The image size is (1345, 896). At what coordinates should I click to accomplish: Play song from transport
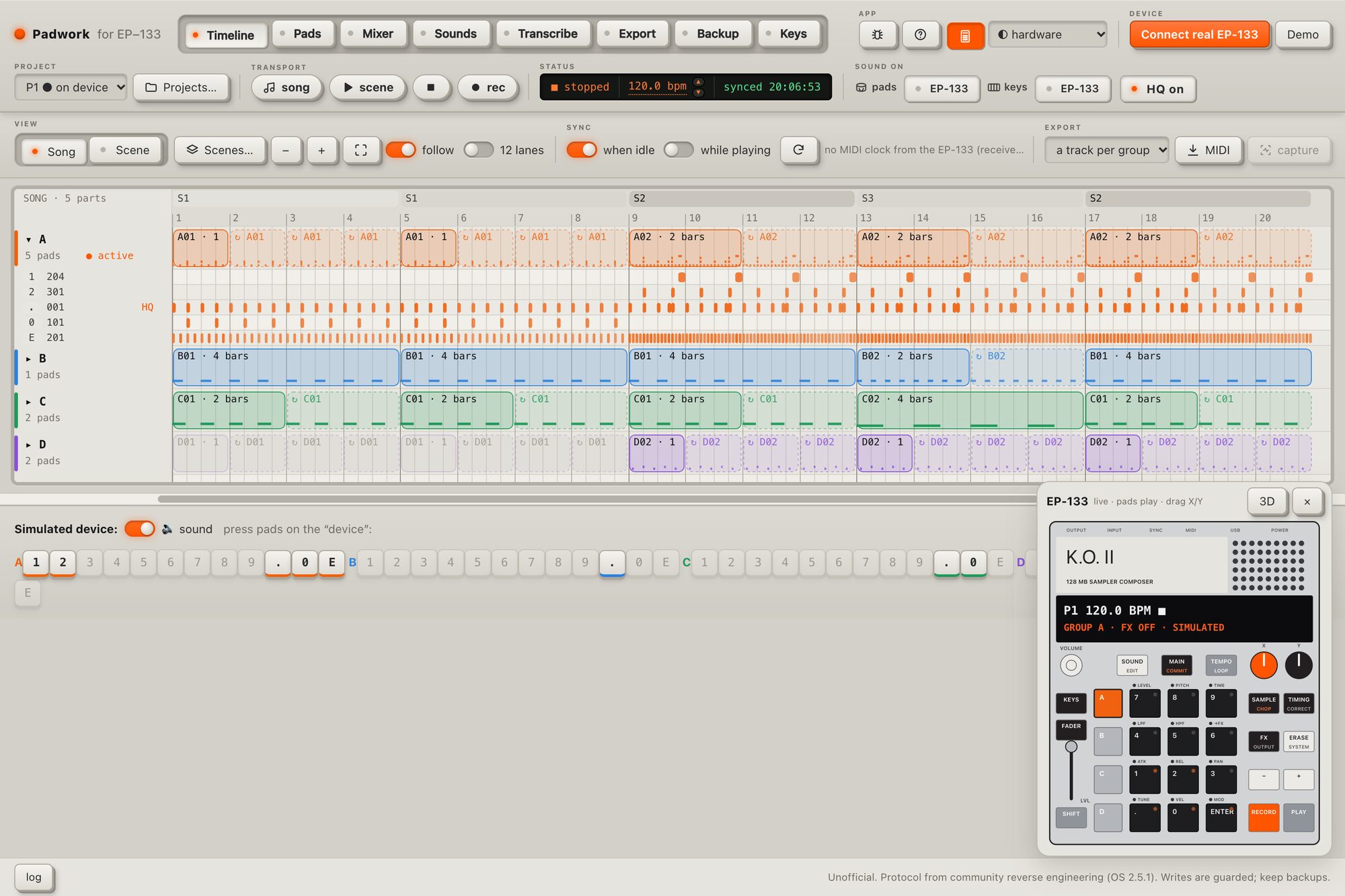click(x=286, y=87)
